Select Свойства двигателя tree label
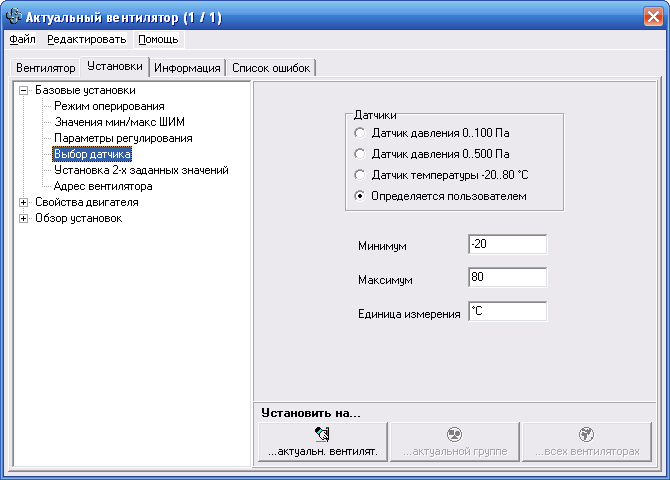The height and width of the screenshot is (480, 670). pos(87,202)
